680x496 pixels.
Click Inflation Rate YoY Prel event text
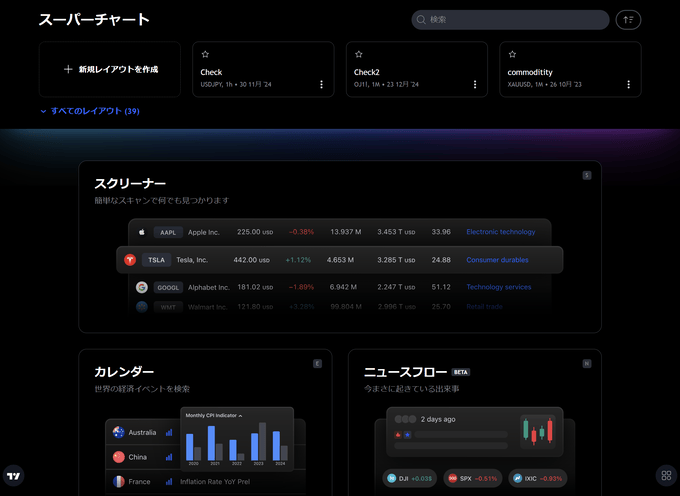tap(215, 482)
